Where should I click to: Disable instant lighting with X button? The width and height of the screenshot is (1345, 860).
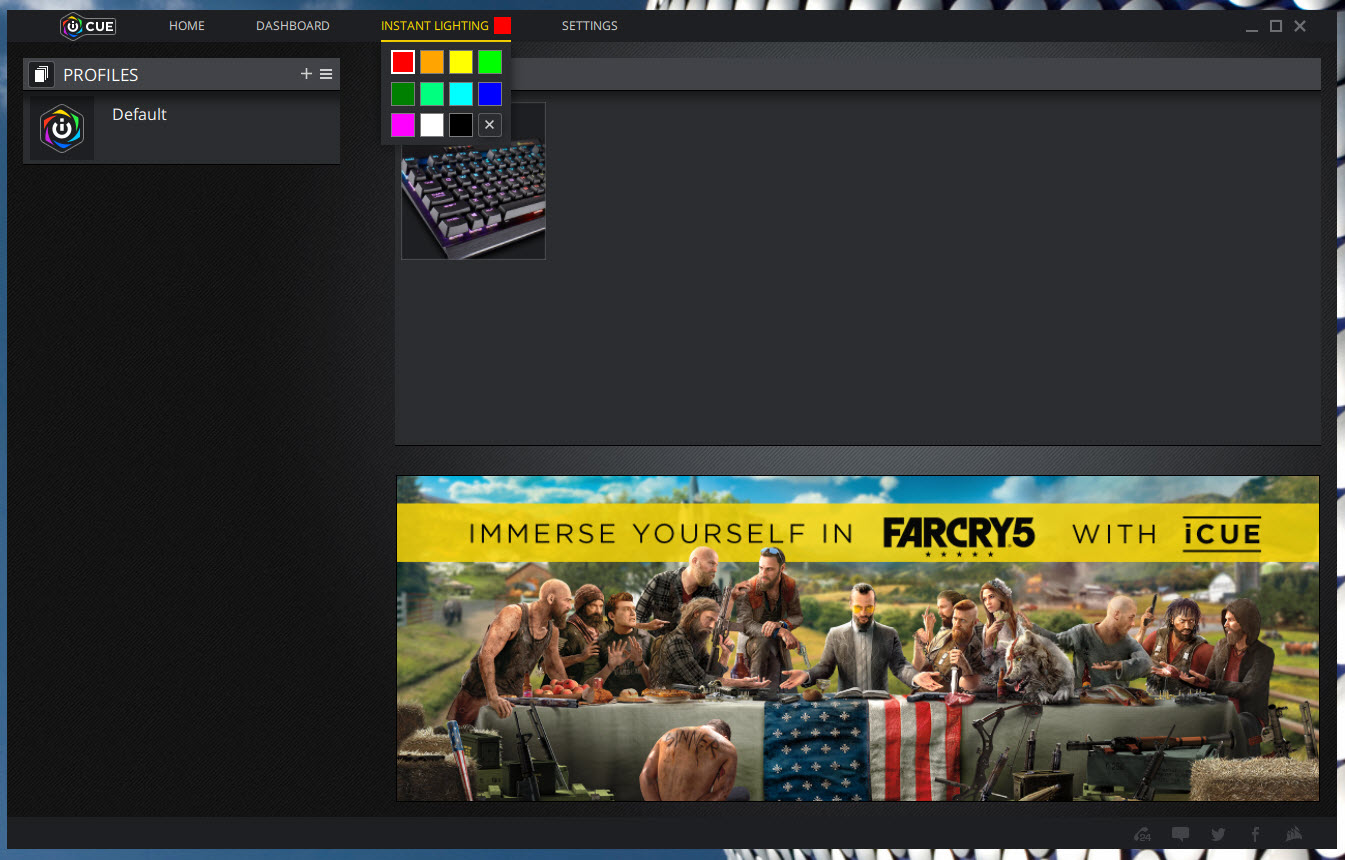point(490,125)
